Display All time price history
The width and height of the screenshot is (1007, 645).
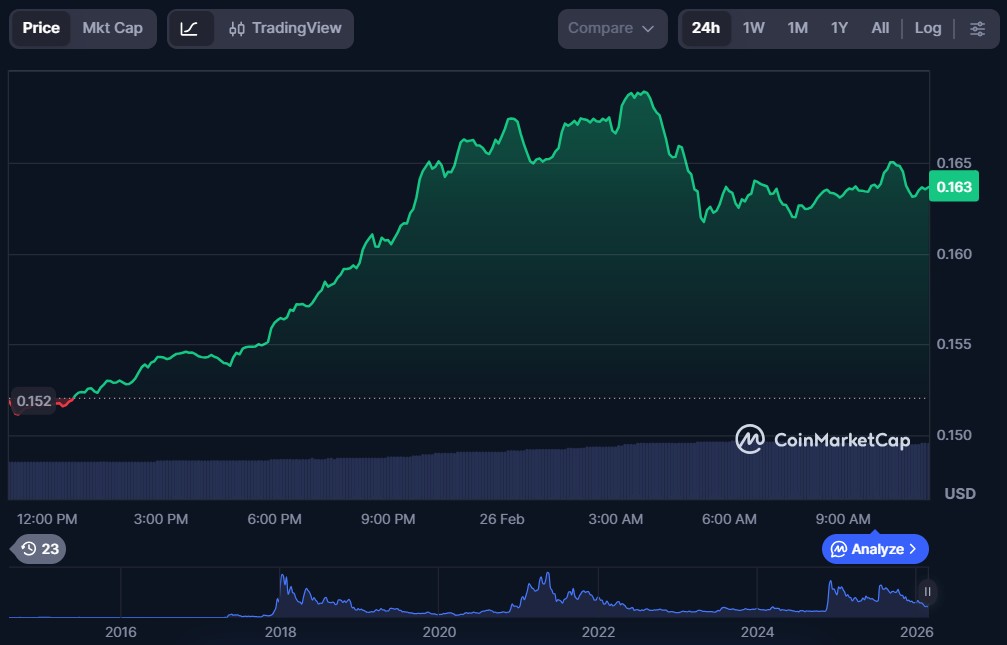[880, 29]
